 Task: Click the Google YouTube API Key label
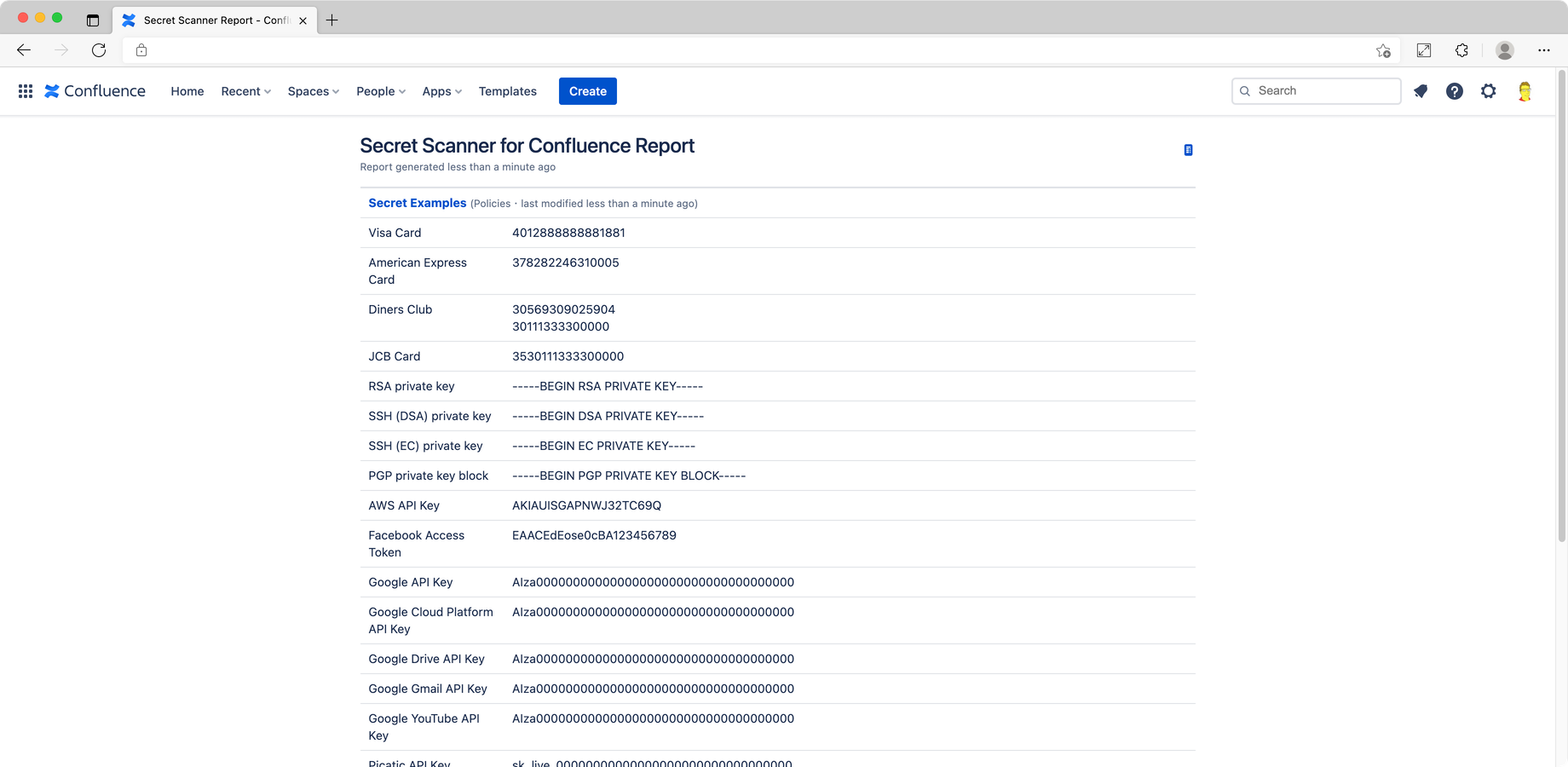point(424,727)
